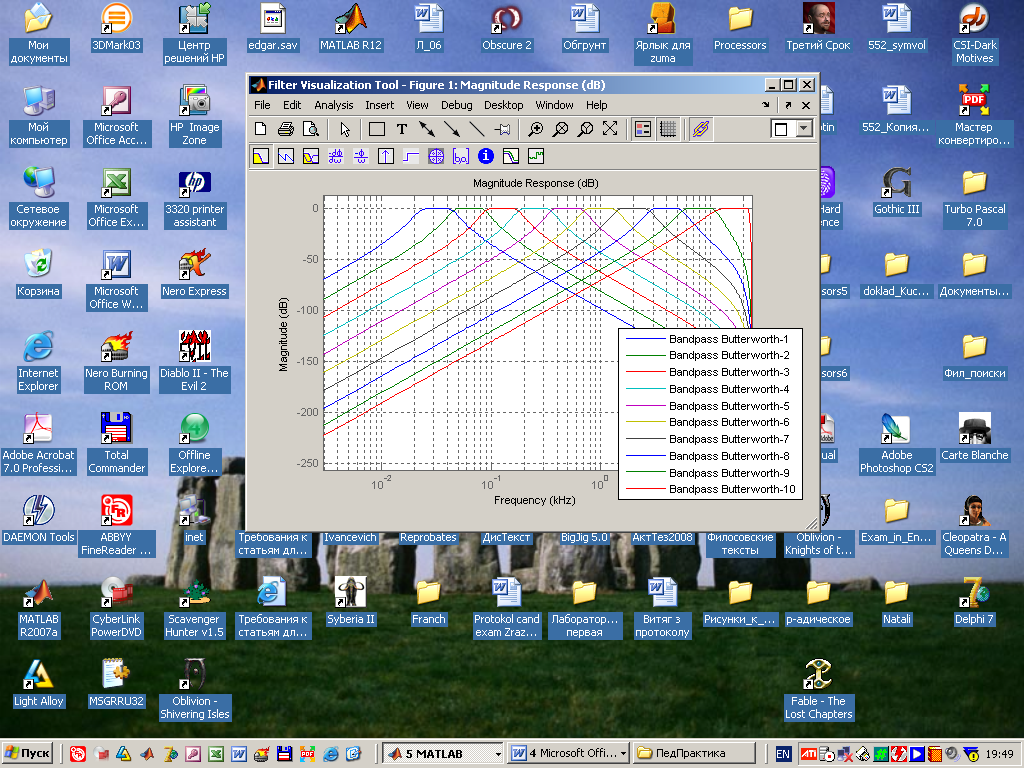Show Round-off Noise Power Spectrum analysis
The height and width of the screenshot is (768, 1024).
[536, 157]
